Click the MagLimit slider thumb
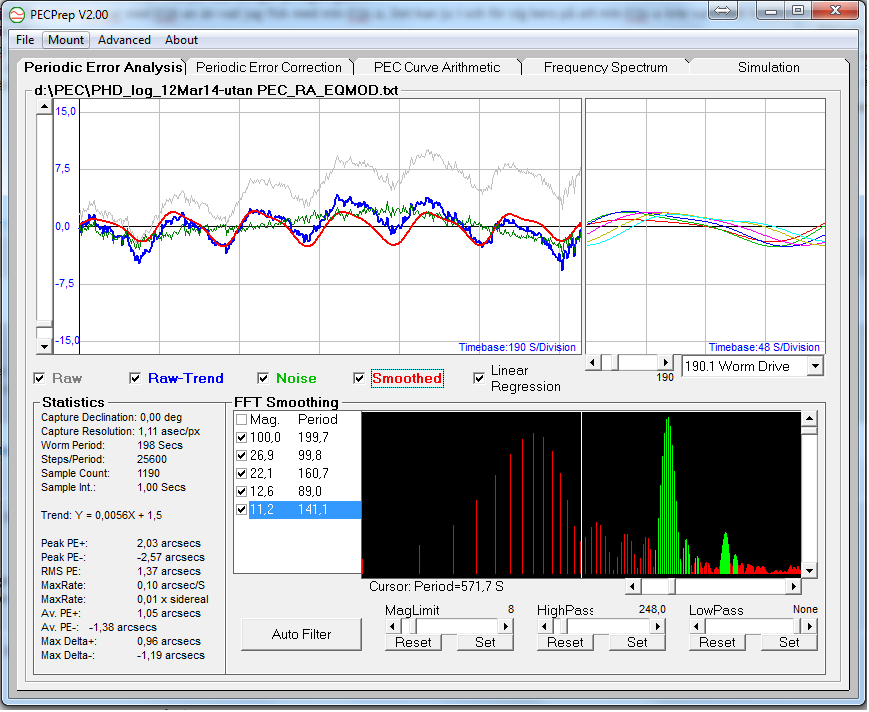Image resolution: width=869 pixels, height=712 pixels. (413, 627)
